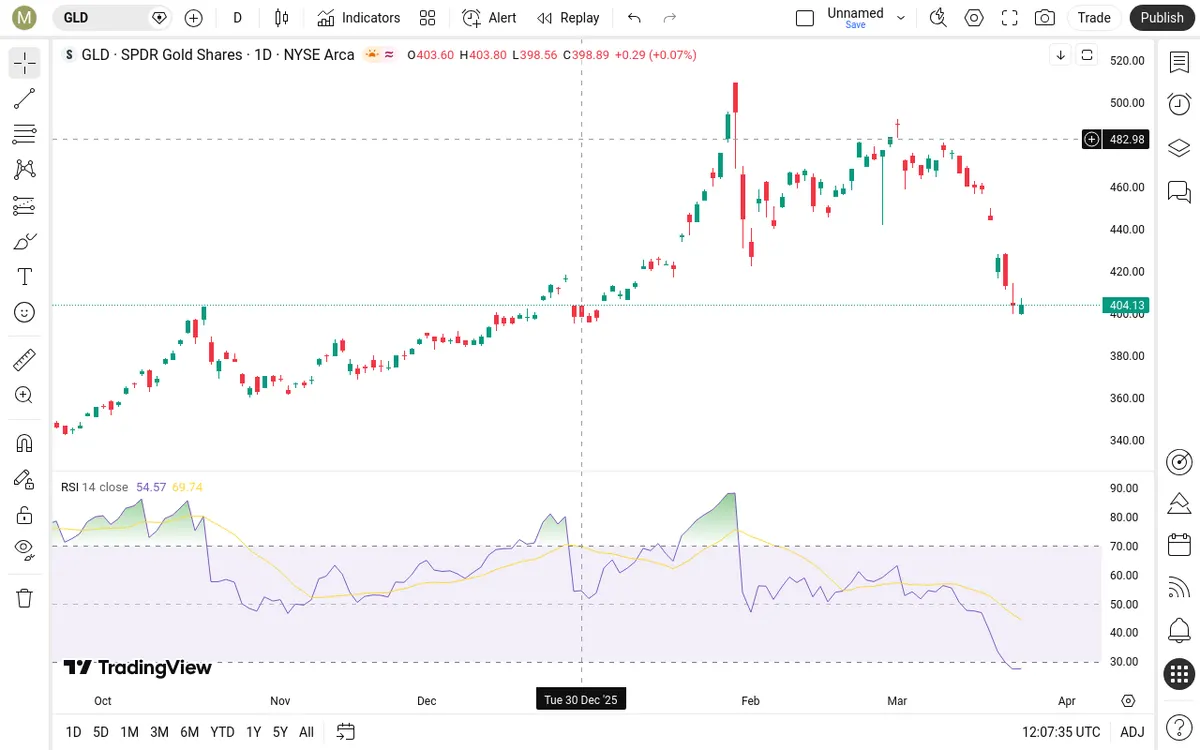Take a chart snapshot with camera
Viewport: 1200px width, 750px height.
point(1045,17)
